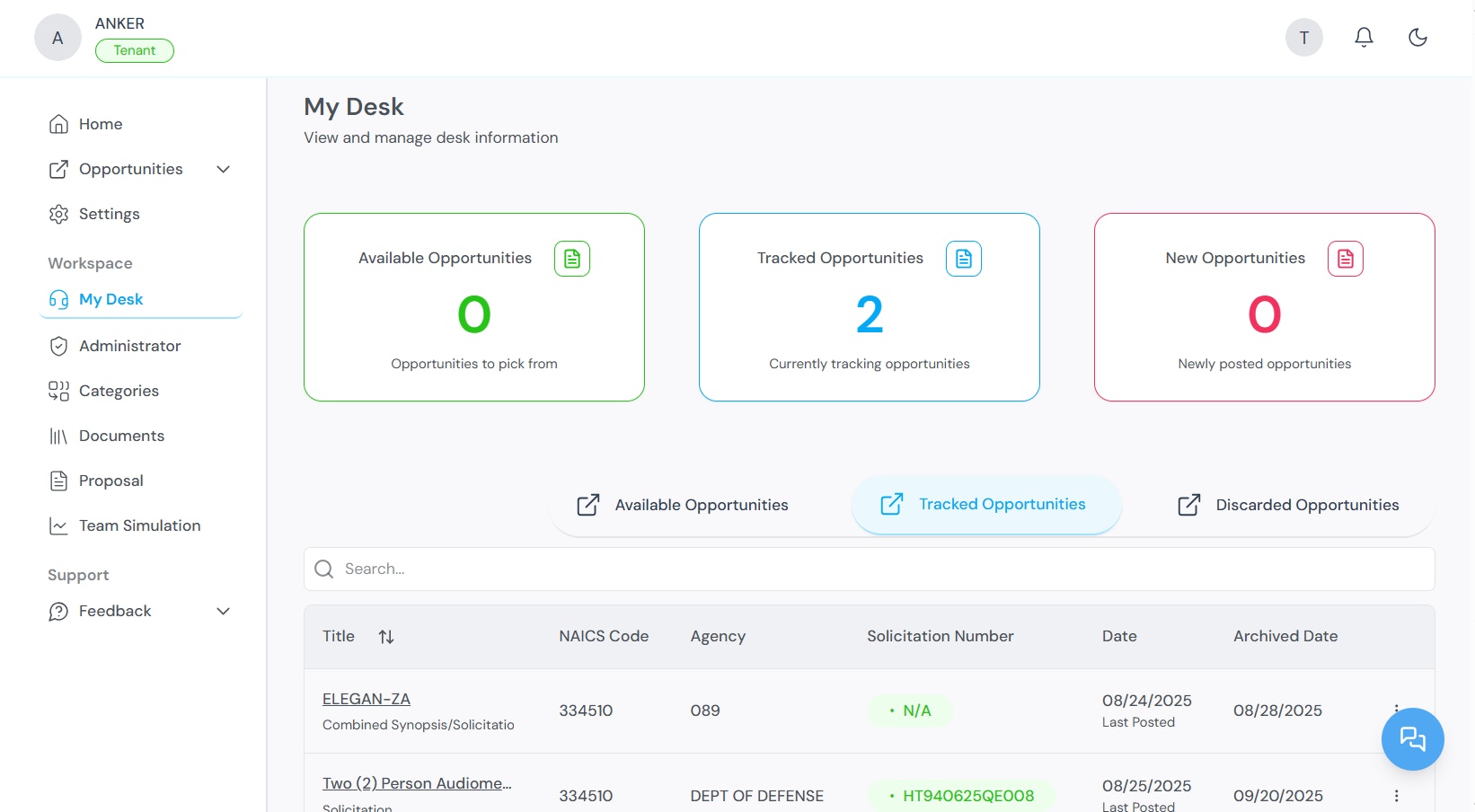Click the New Opportunities count 0
Viewport: 1475px width, 812px height.
[x=1265, y=314]
